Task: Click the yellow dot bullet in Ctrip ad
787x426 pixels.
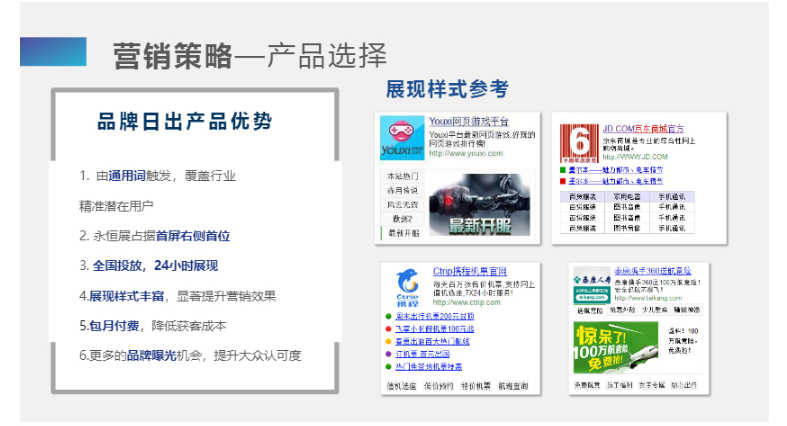Action: [387, 341]
